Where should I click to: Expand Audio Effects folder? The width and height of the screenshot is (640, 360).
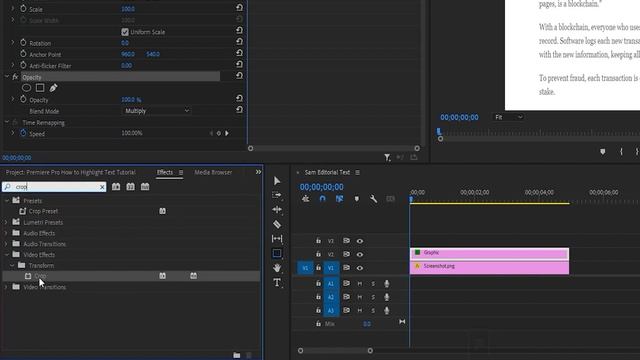[6, 233]
